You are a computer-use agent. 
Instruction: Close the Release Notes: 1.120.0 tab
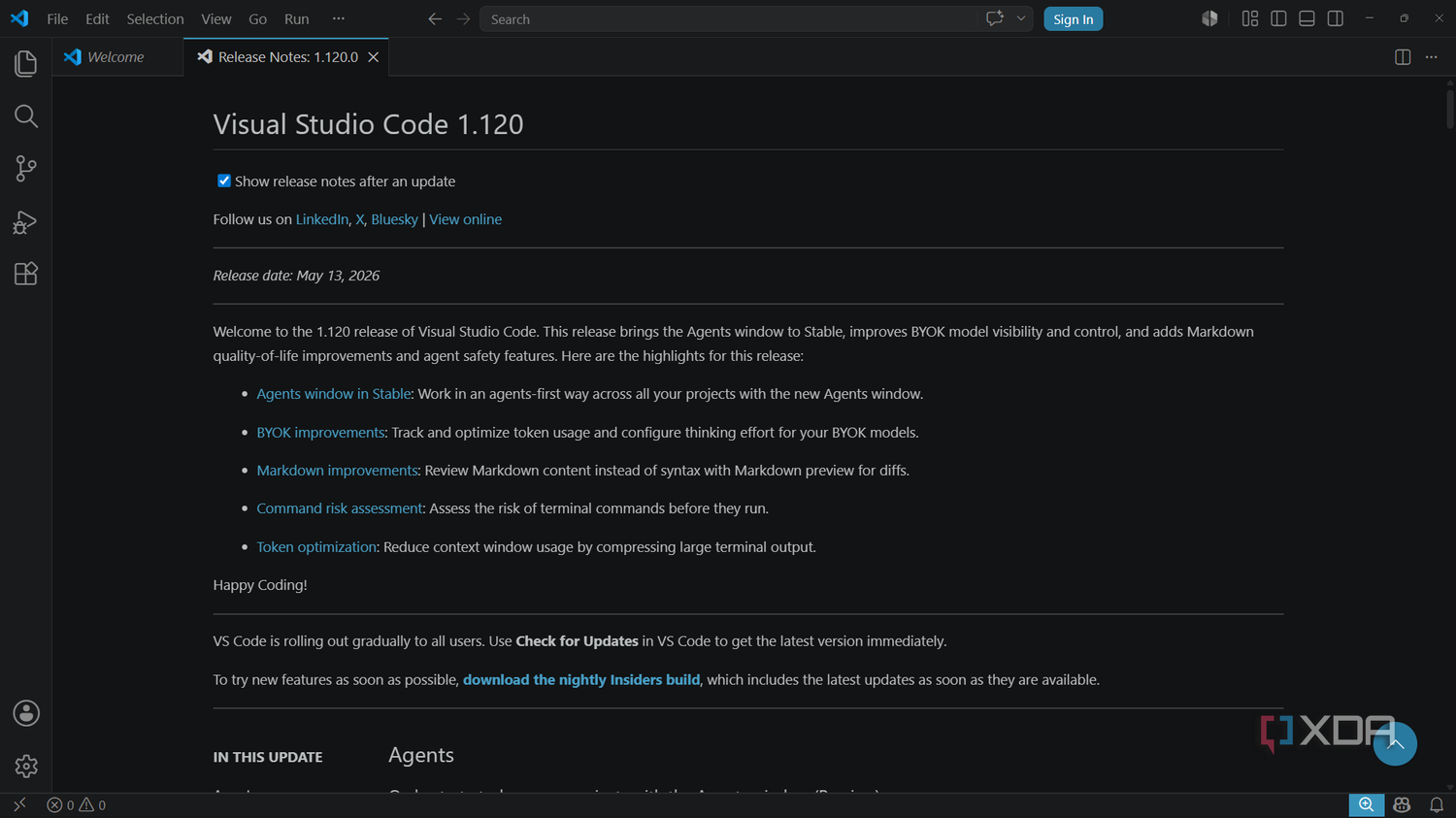click(x=373, y=57)
